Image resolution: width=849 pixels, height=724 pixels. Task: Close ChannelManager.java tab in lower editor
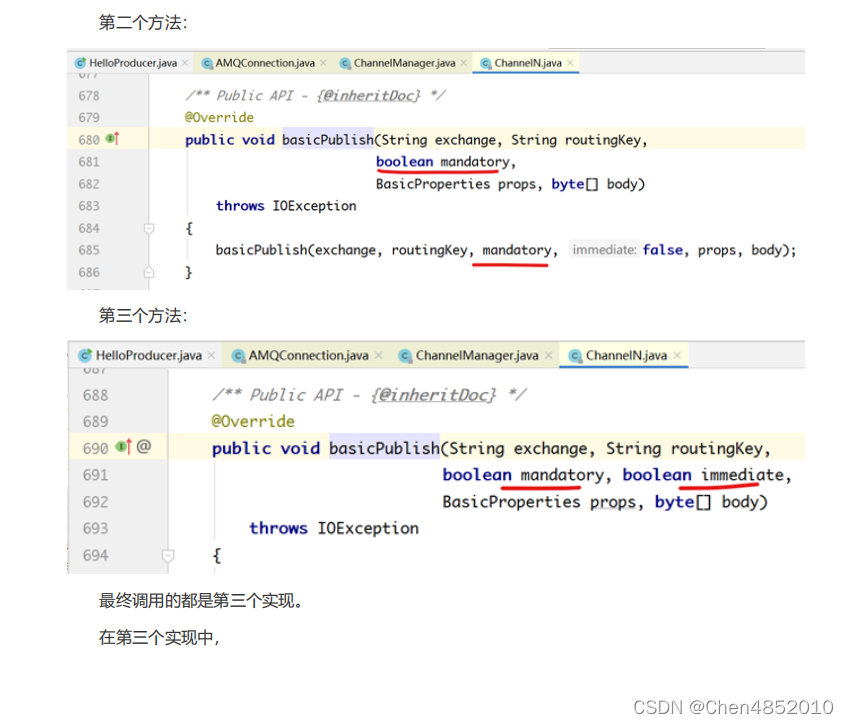tap(549, 355)
